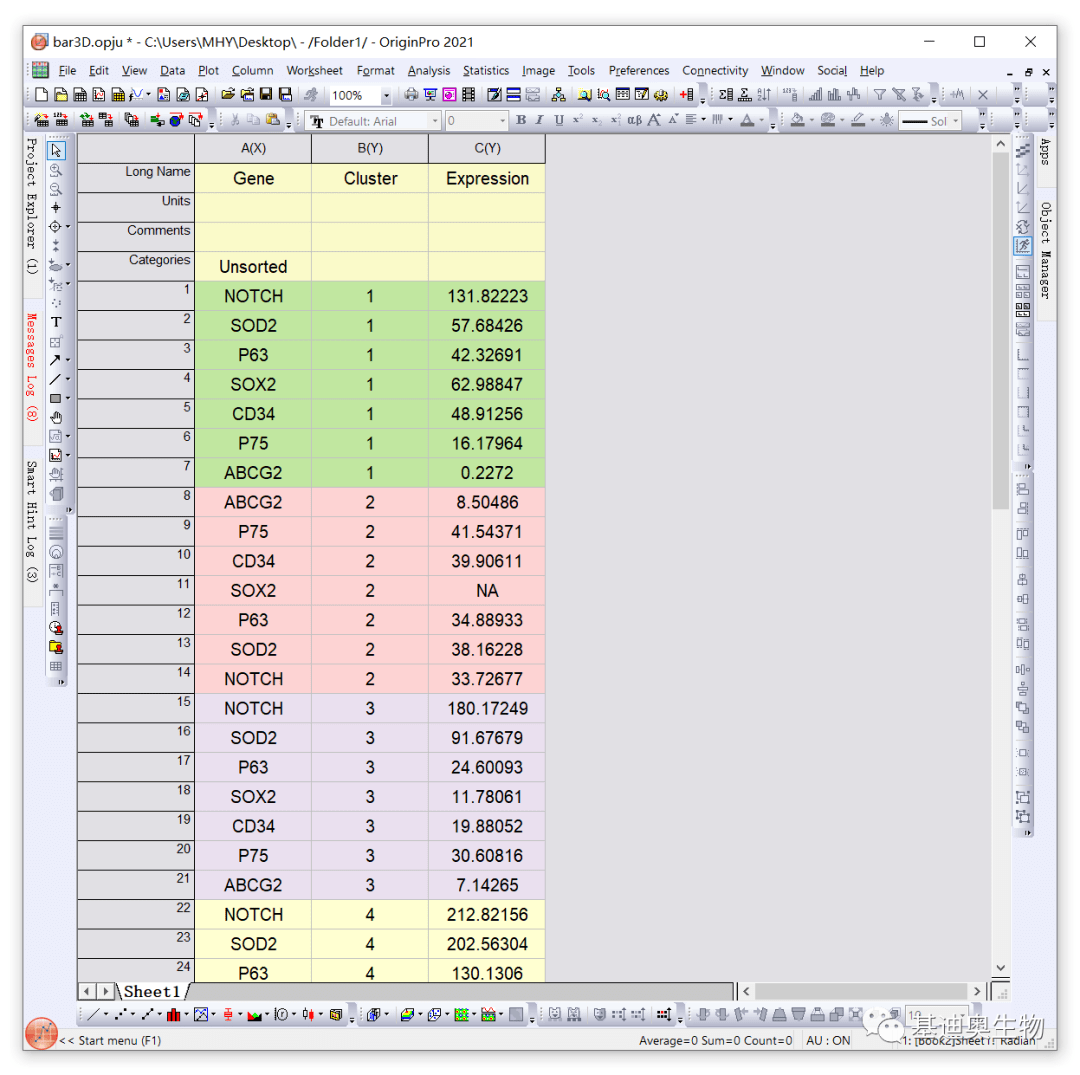This screenshot has width=1080, height=1075.
Task: Open the Worksheet menu
Action: (314, 70)
